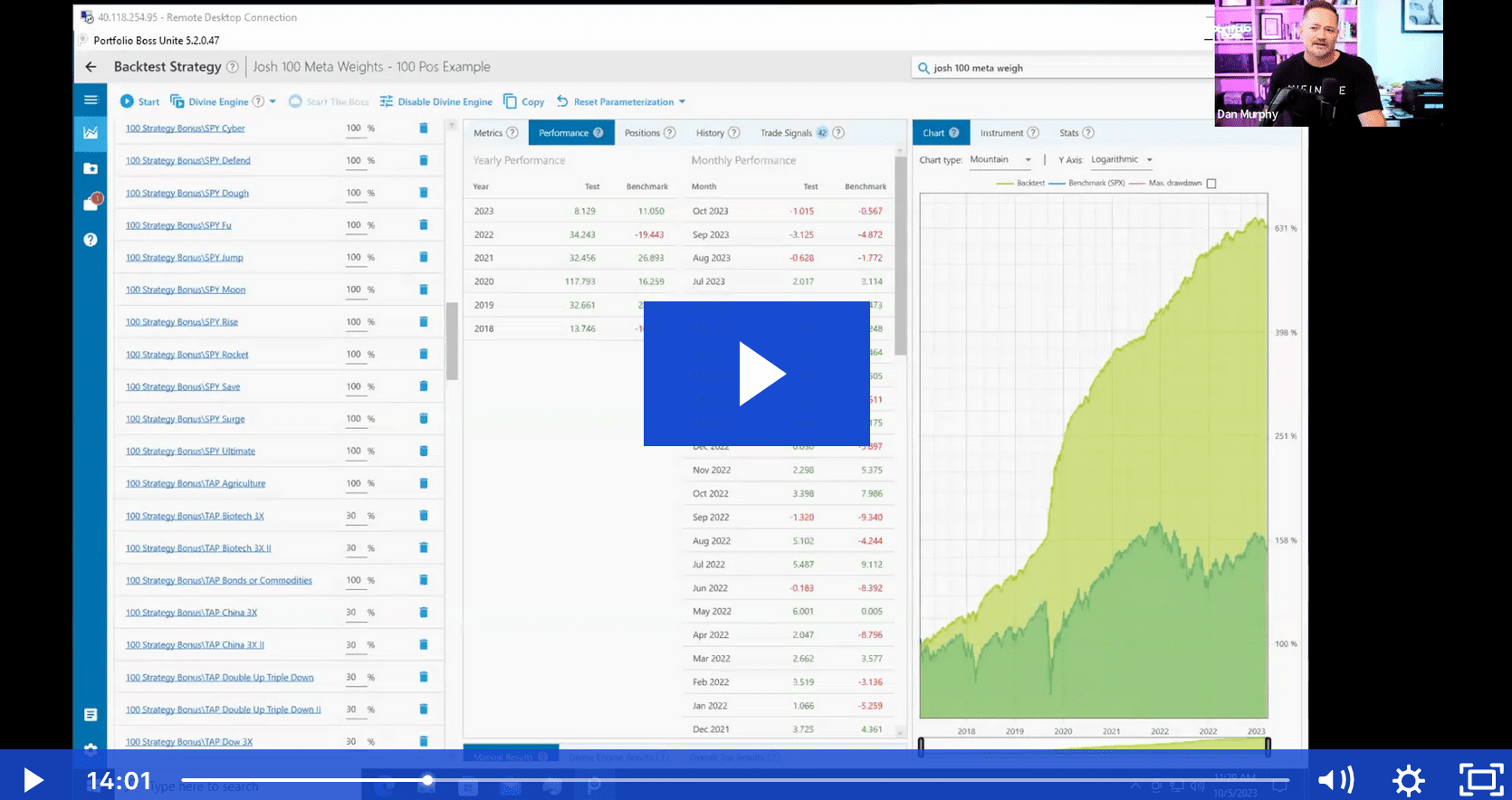Open the SPY Cyber strategy link
The image size is (1512, 800).
pyautogui.click(x=186, y=129)
